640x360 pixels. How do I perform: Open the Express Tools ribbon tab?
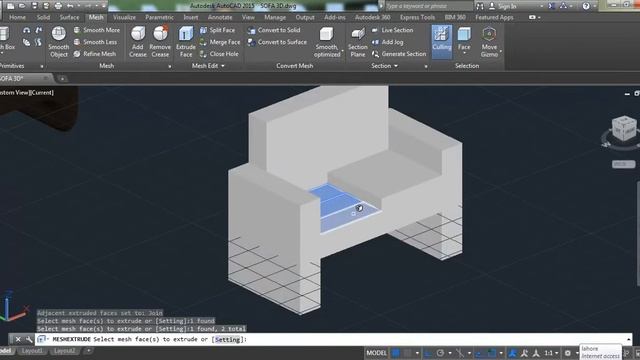417,17
